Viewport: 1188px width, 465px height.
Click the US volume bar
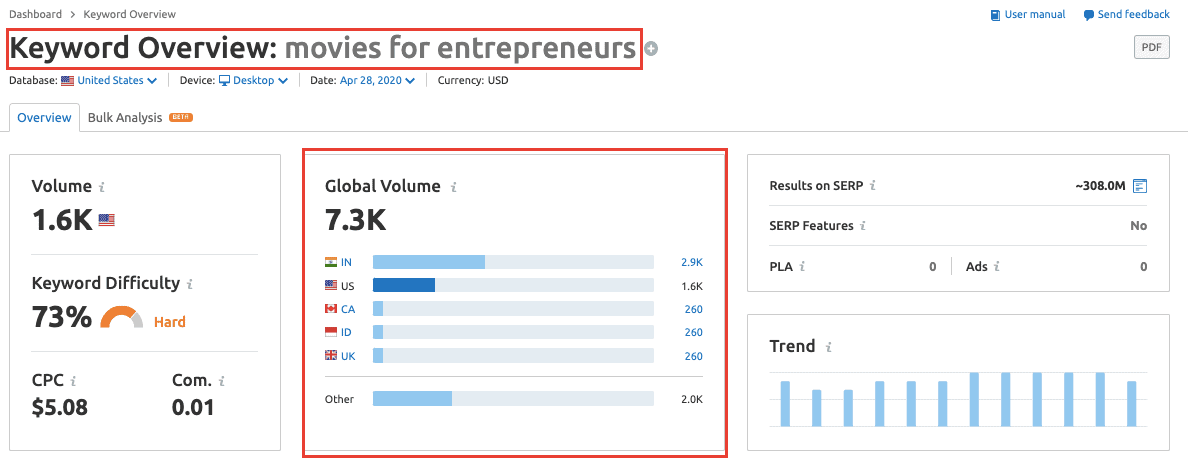(513, 286)
